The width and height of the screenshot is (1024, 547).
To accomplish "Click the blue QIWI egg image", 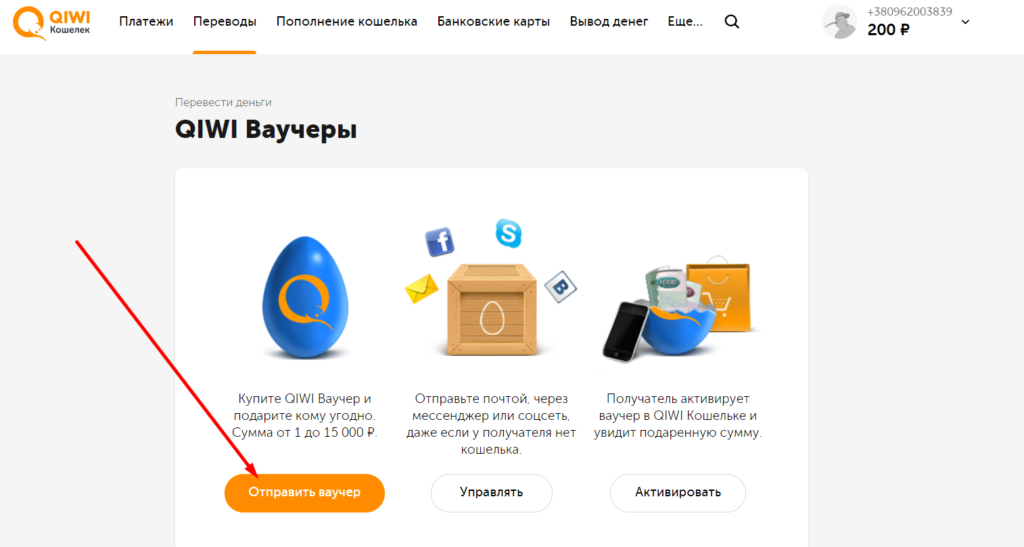I will click(305, 297).
